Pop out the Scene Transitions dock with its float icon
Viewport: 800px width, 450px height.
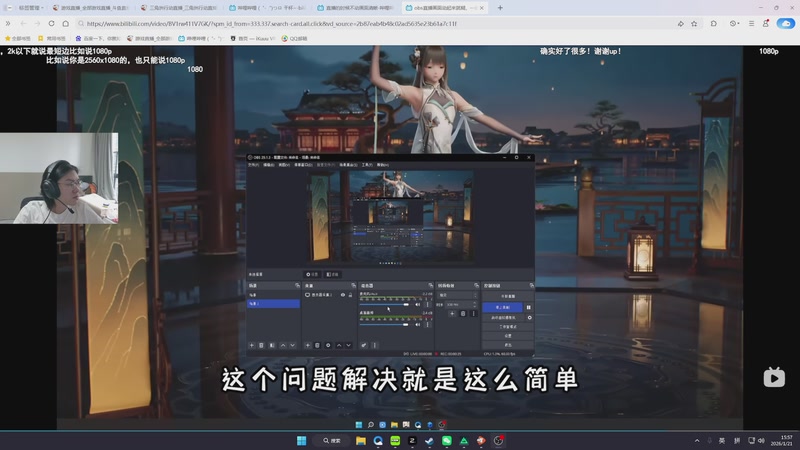coord(477,285)
